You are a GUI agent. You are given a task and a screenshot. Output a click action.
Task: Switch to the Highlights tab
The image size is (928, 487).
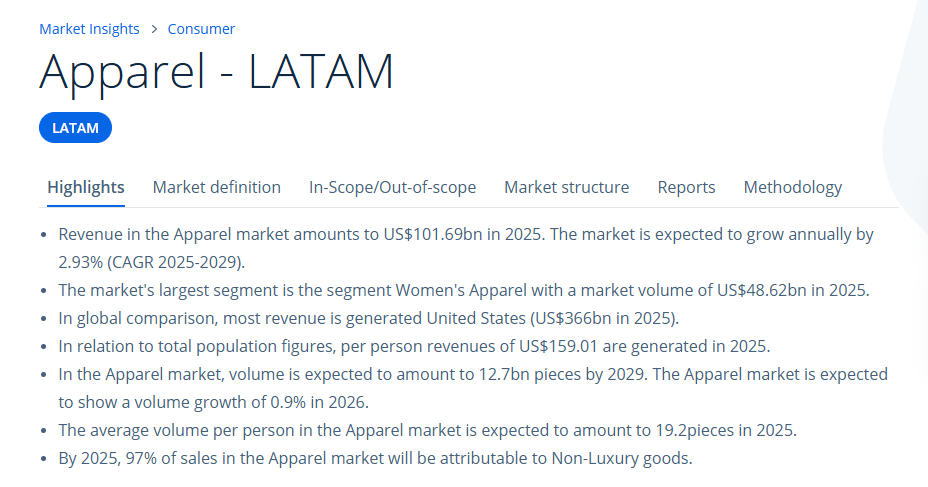coord(86,187)
